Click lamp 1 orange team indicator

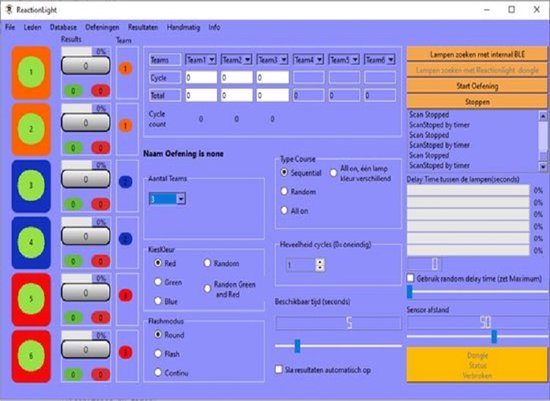126,68
